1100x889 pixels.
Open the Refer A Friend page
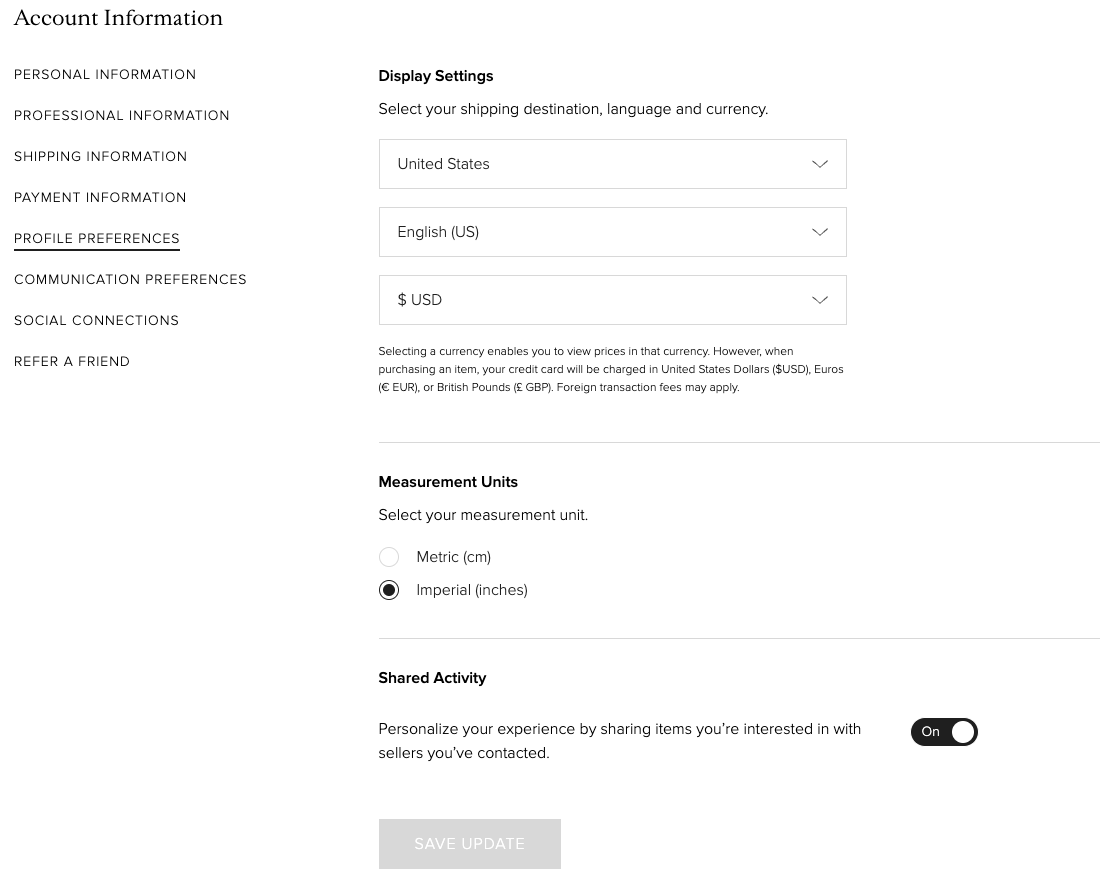(x=72, y=361)
